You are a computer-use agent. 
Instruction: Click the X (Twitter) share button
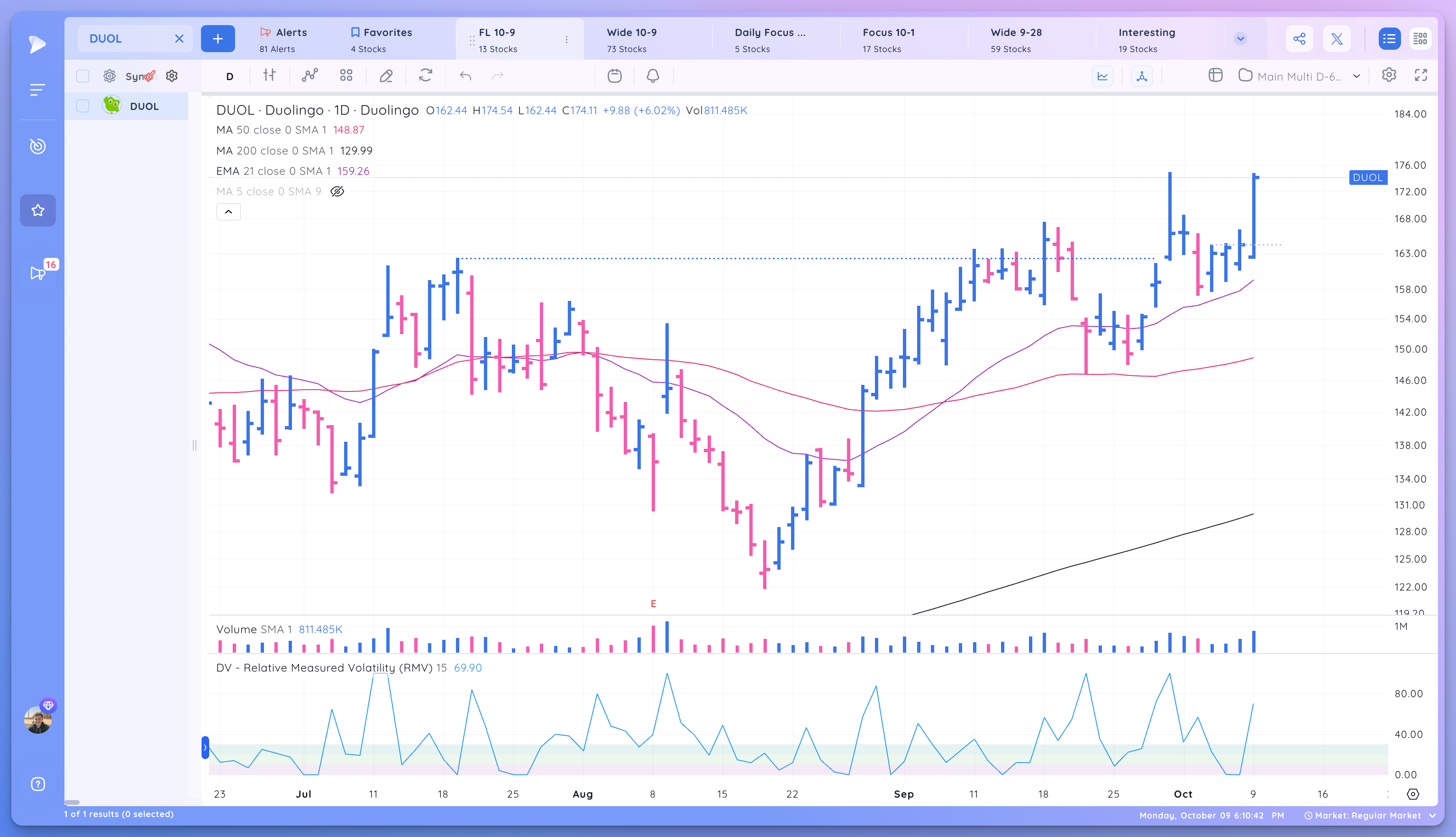tap(1337, 38)
